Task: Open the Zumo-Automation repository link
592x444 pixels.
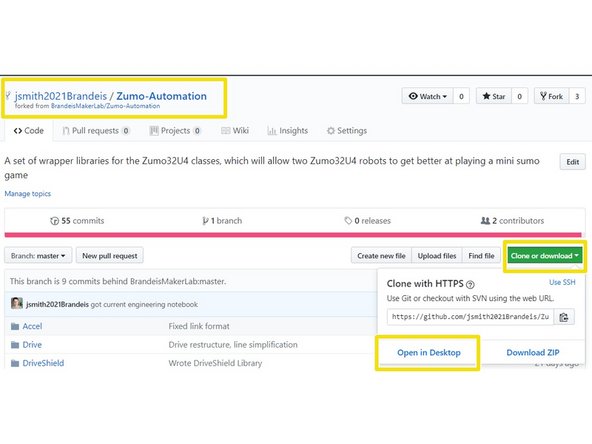Action: point(161,96)
